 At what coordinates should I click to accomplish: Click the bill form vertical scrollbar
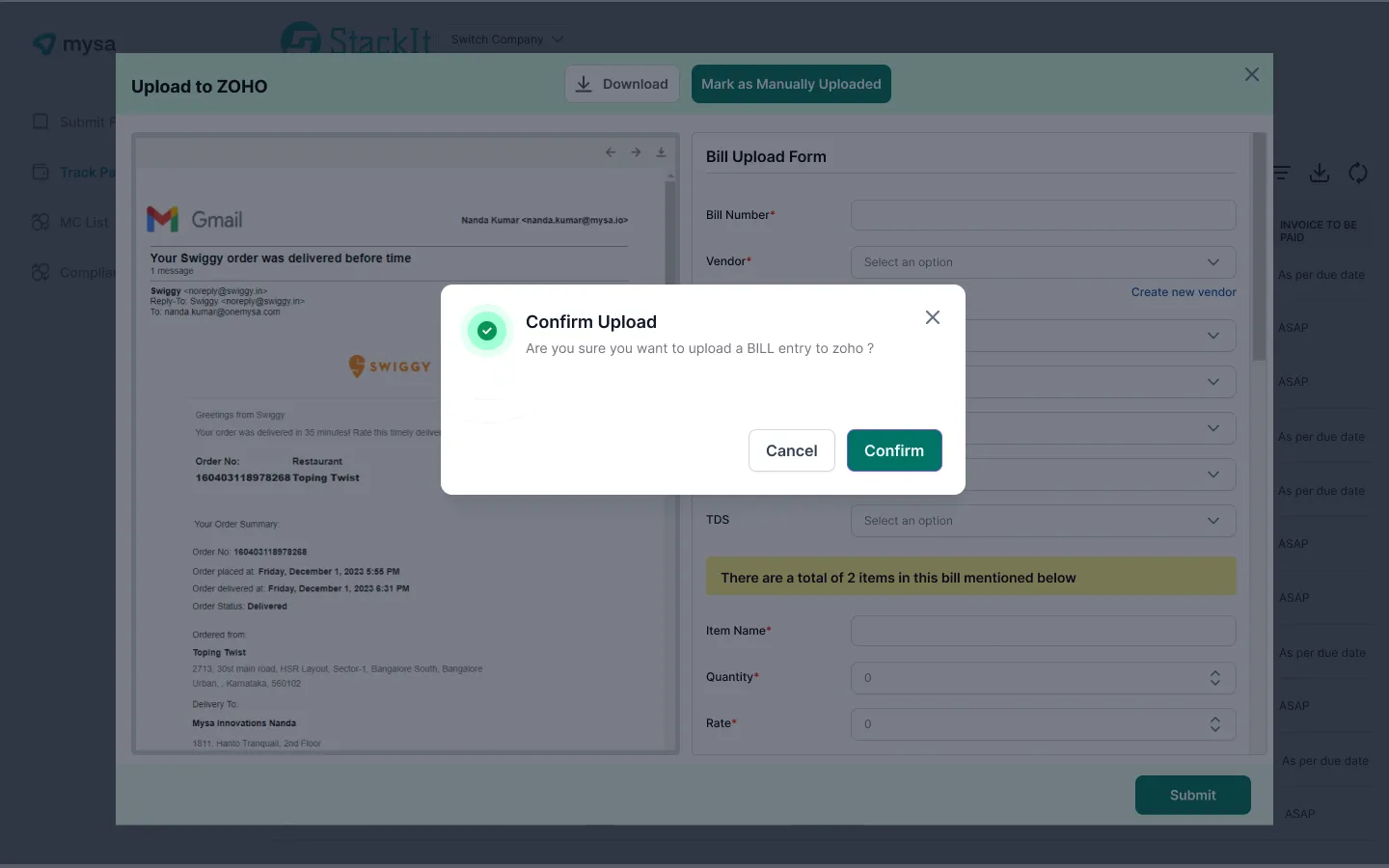[x=1259, y=248]
